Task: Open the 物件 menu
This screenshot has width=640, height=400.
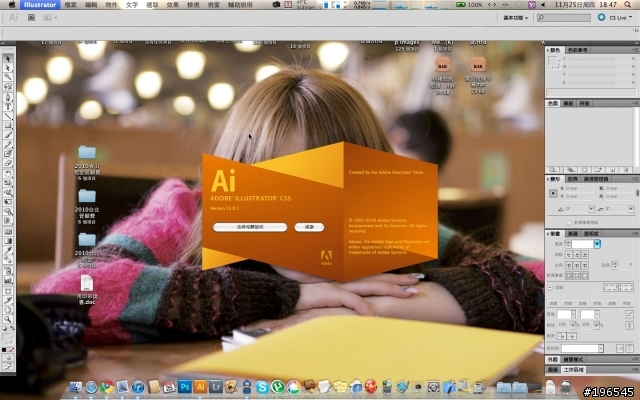Action: coord(111,5)
